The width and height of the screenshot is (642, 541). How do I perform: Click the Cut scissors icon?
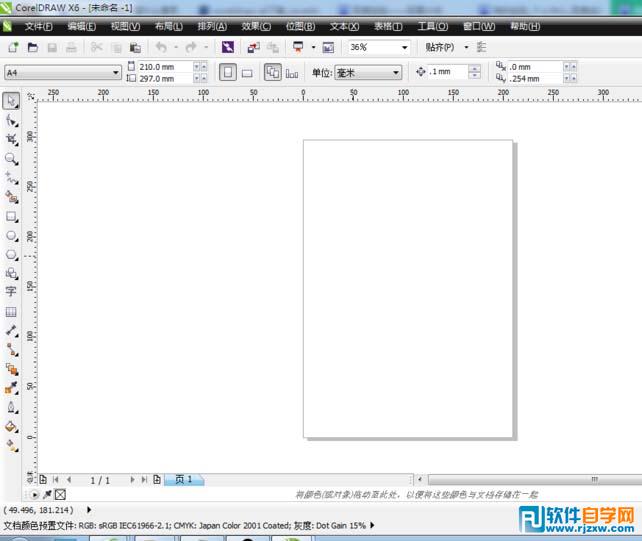pyautogui.click(x=96, y=48)
